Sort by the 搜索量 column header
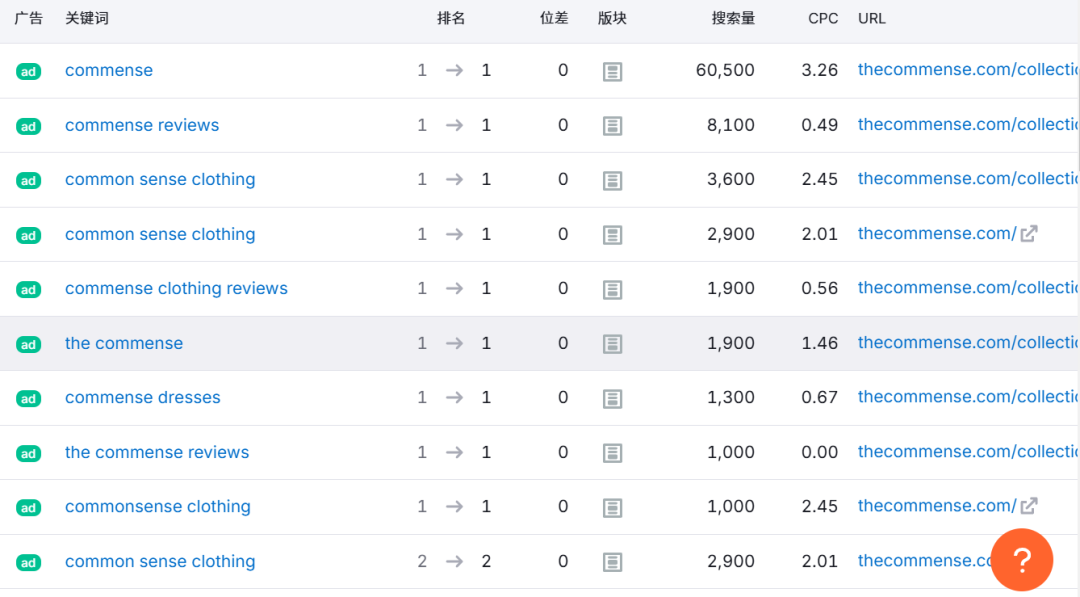Image resolution: width=1080 pixels, height=597 pixels. (x=734, y=18)
